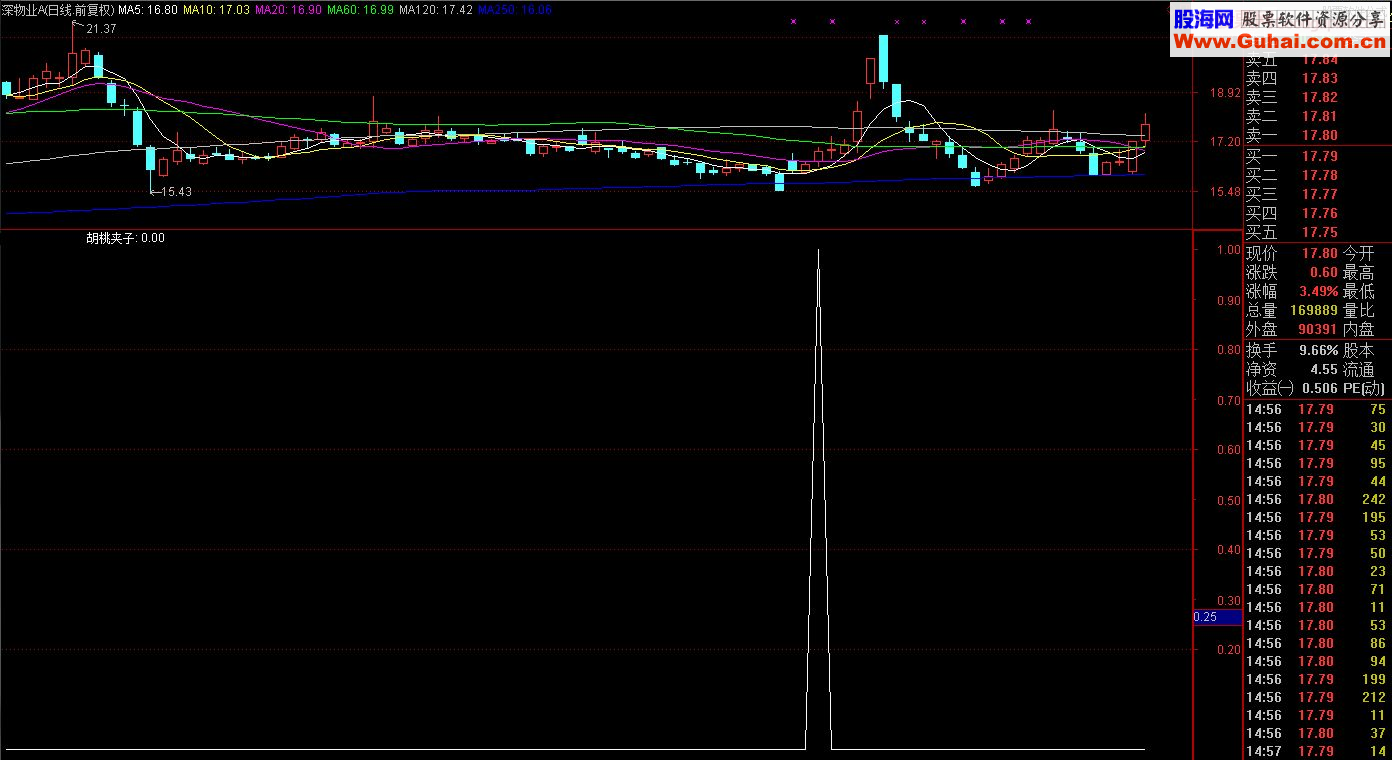The width and height of the screenshot is (1392, 760).
Task: Click the 涨幅 3.49% value
Action: point(1319,292)
